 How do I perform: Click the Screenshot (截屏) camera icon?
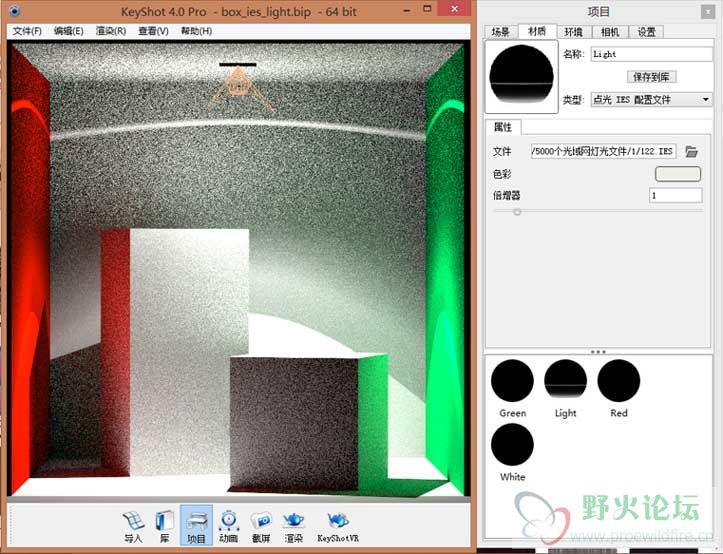pyautogui.click(x=261, y=526)
